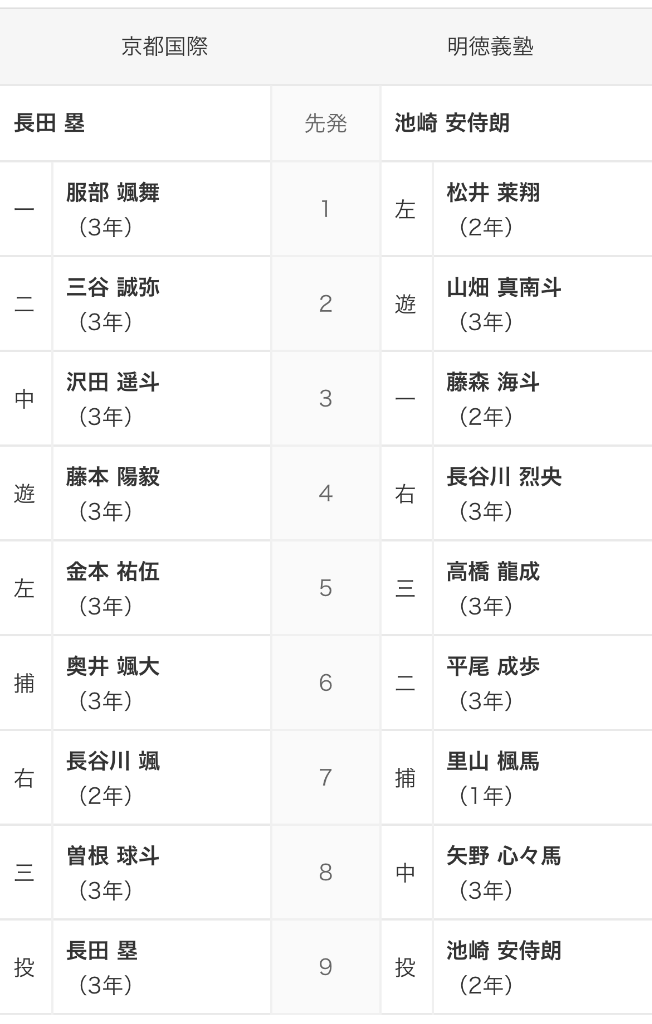Click player 三谷 誠弥 in lineup
Screen dimensions: 652x1024
(113, 287)
